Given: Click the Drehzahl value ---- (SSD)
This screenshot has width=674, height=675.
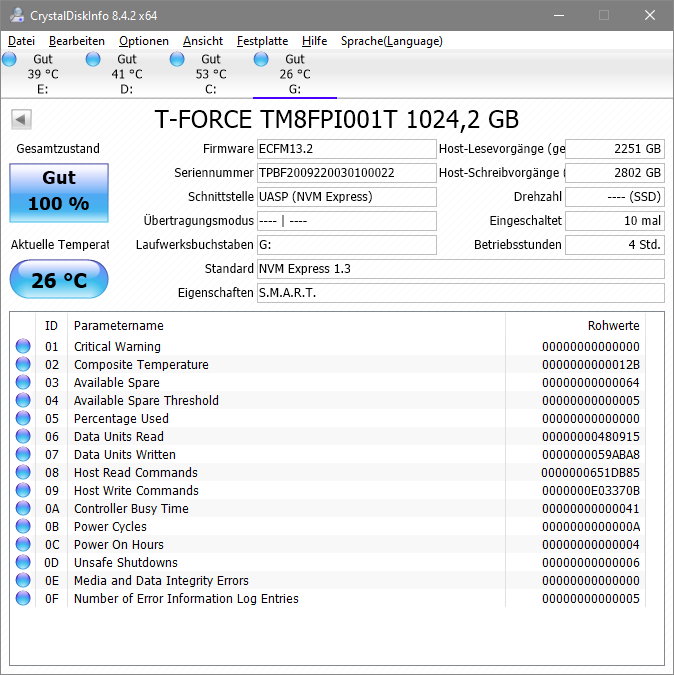Looking at the screenshot, I should pyautogui.click(x=615, y=197).
